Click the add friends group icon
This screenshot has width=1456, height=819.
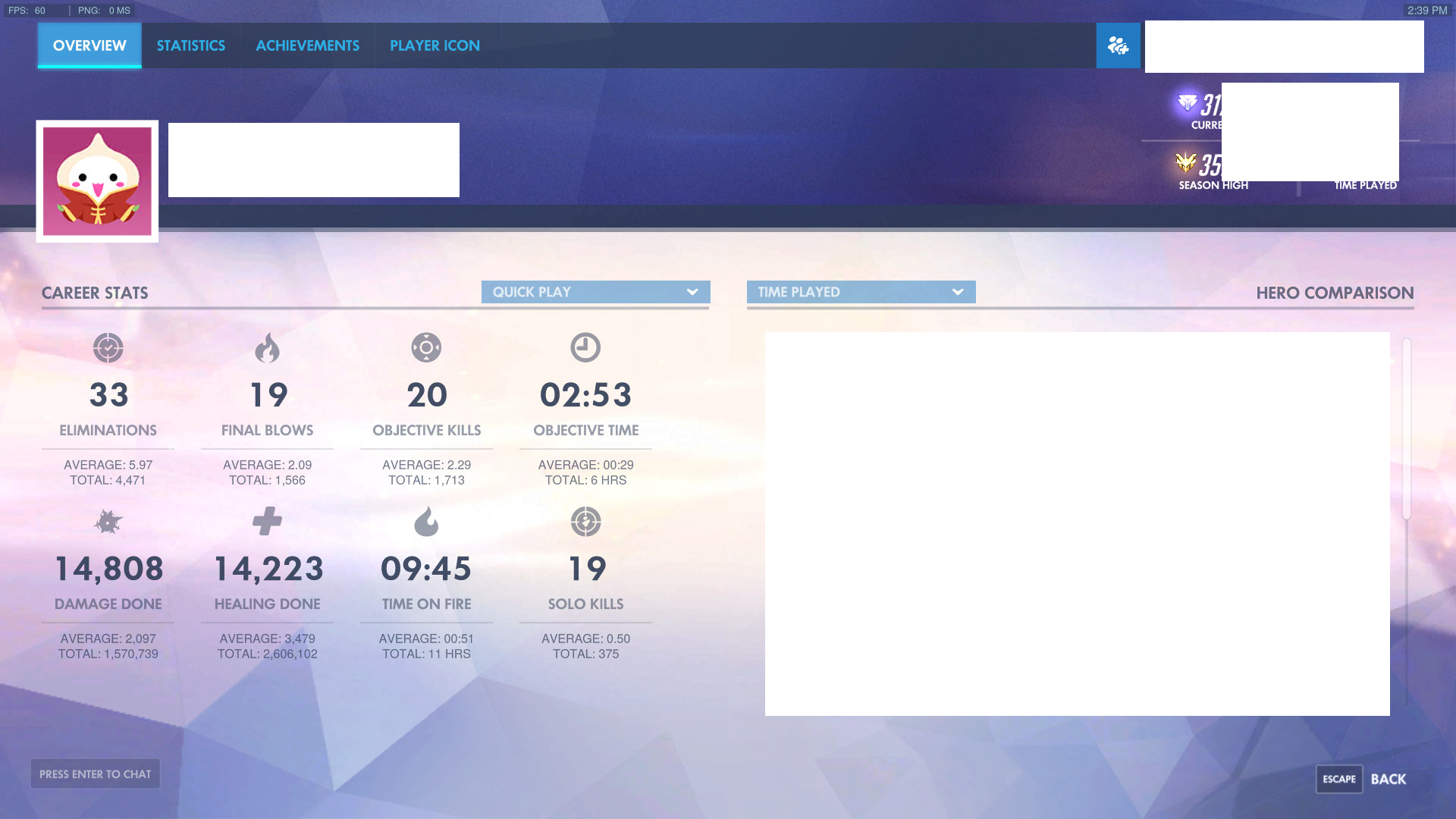point(1118,45)
